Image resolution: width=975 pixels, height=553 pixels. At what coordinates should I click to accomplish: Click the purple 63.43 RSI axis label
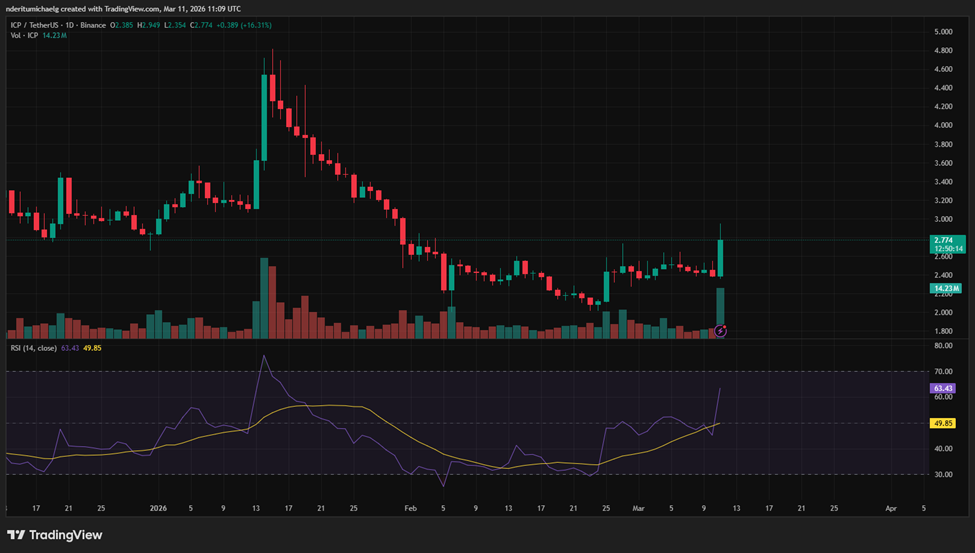[942, 388]
